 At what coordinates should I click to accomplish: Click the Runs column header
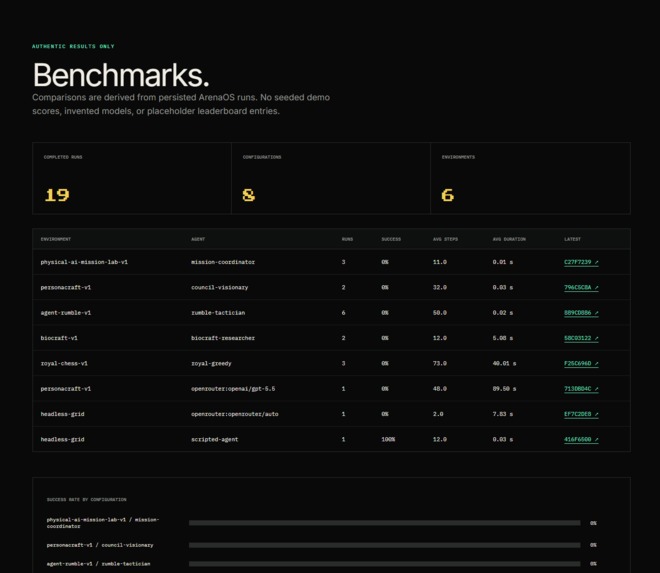click(347, 239)
